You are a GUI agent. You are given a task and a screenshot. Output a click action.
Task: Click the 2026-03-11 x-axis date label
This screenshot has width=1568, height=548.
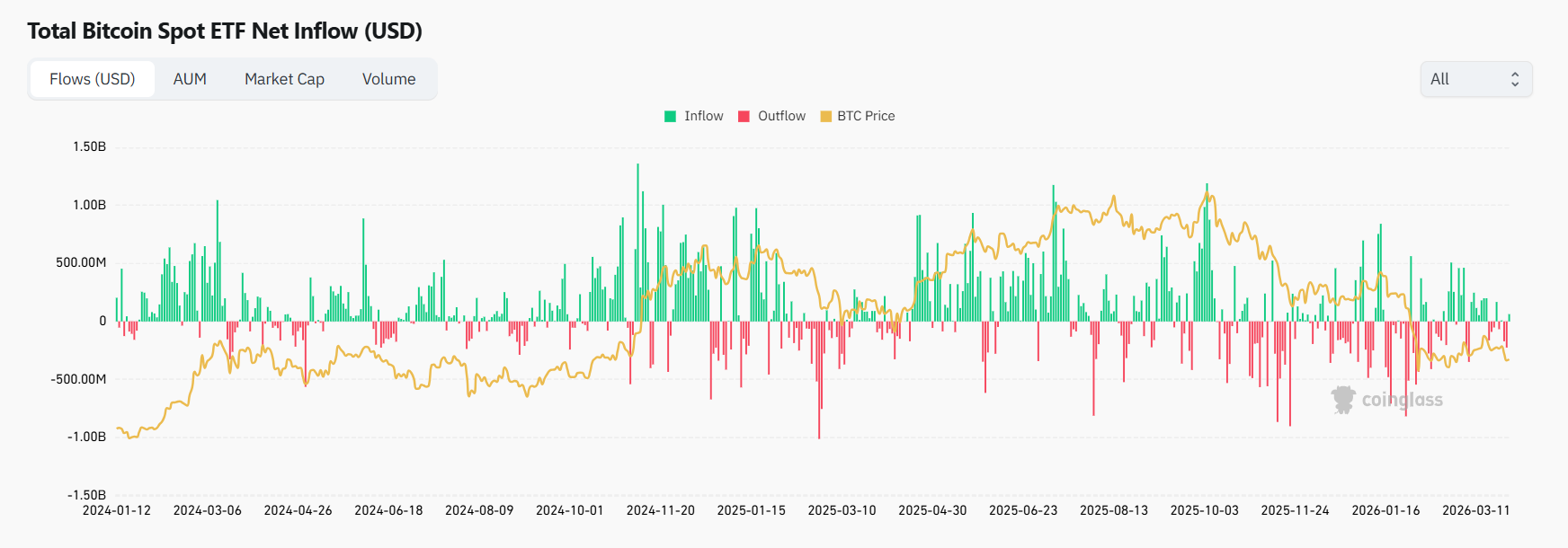click(x=1475, y=510)
